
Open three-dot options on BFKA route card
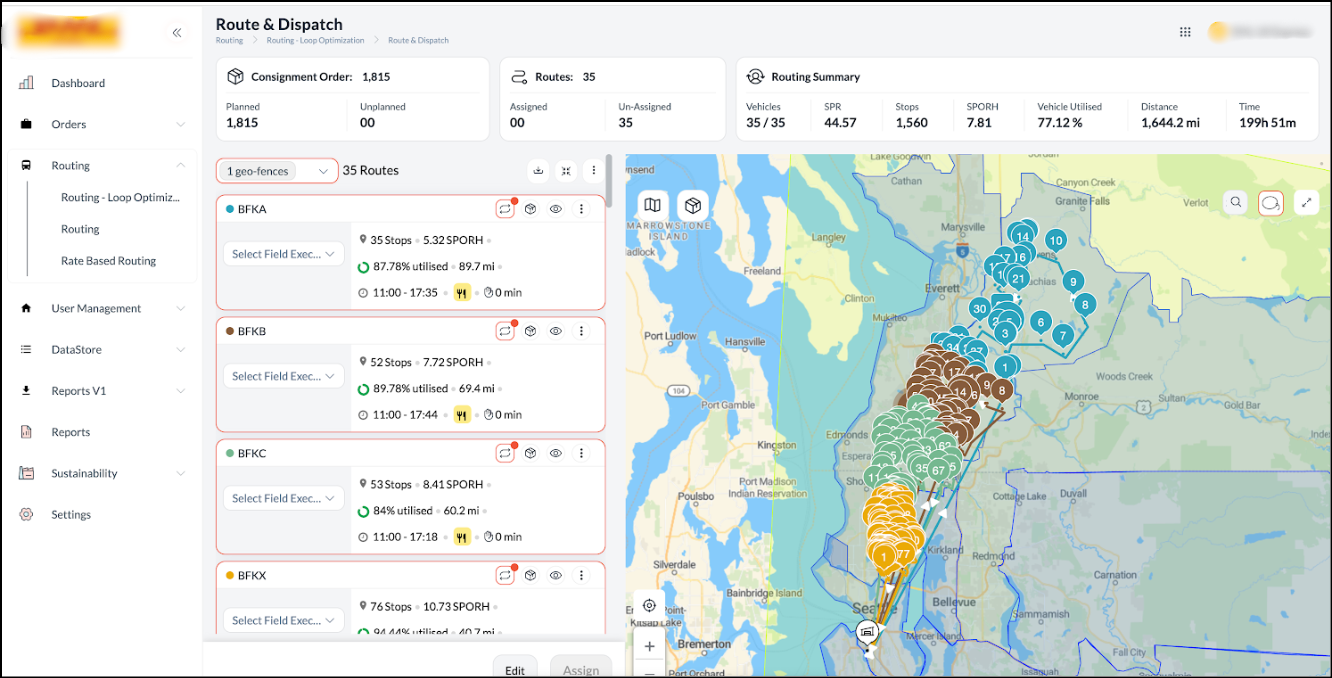coord(581,209)
